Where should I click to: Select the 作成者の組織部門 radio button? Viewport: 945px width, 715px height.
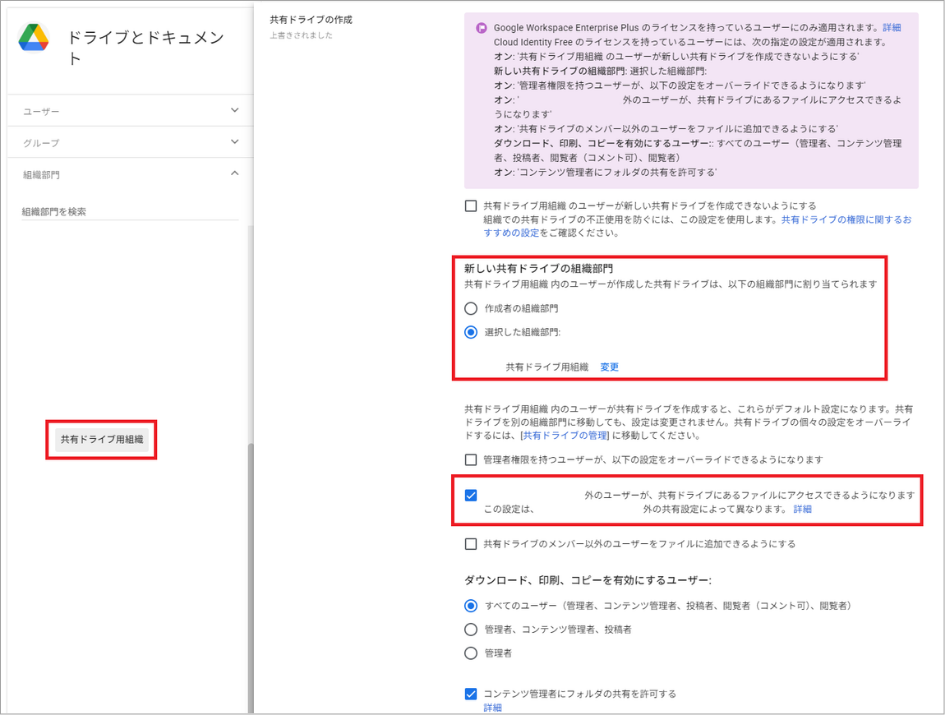pyautogui.click(x=471, y=308)
